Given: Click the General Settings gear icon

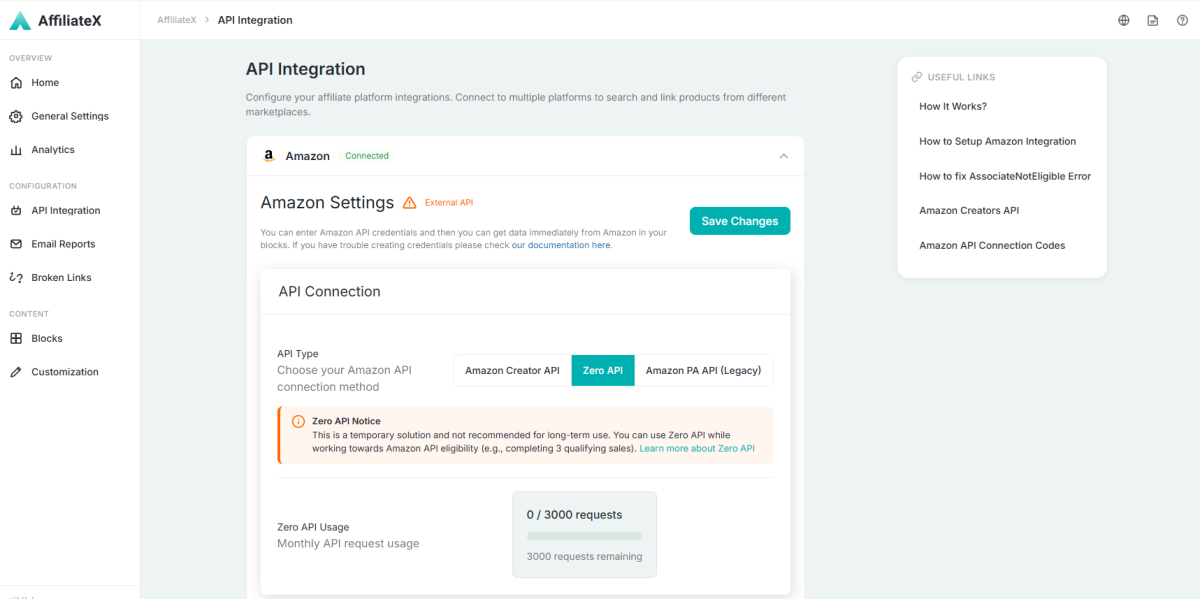Looking at the screenshot, I should click(16, 116).
